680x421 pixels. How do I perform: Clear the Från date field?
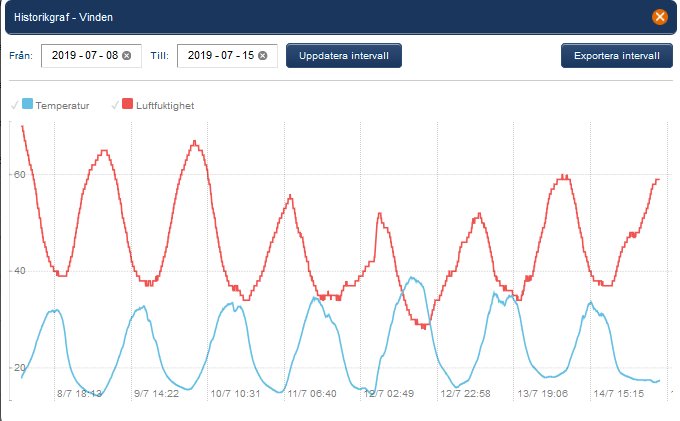[x=126, y=55]
